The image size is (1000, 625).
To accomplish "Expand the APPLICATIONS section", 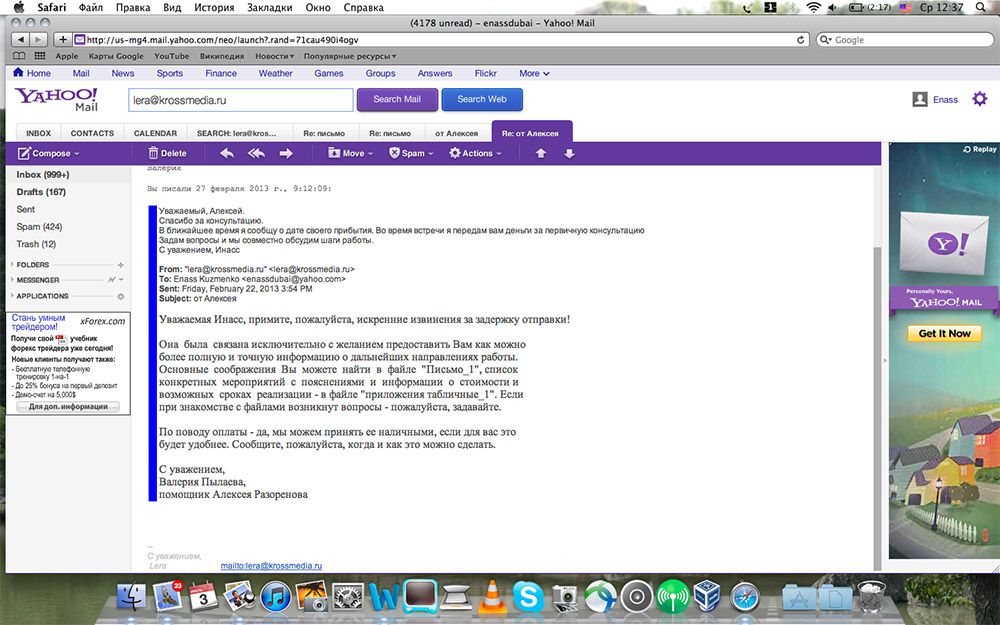I will tap(12, 296).
